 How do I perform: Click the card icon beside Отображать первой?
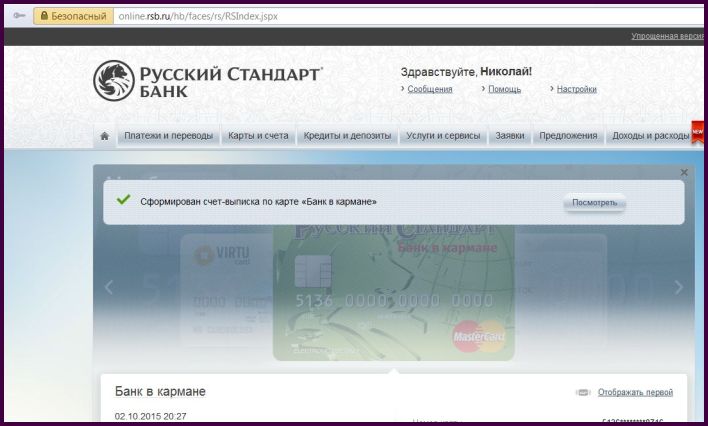pos(583,392)
